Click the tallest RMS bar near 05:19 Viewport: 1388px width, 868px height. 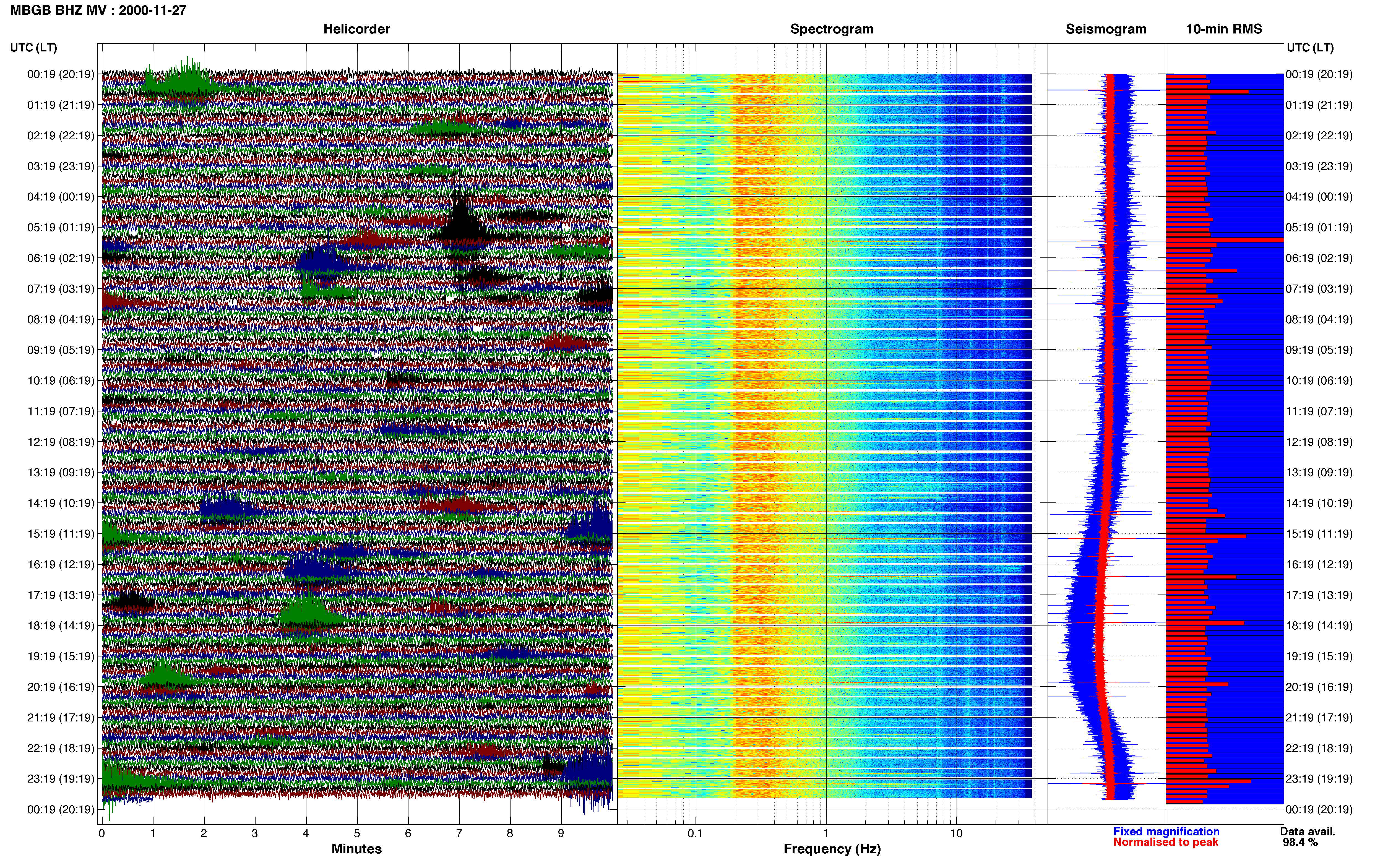(x=1224, y=240)
